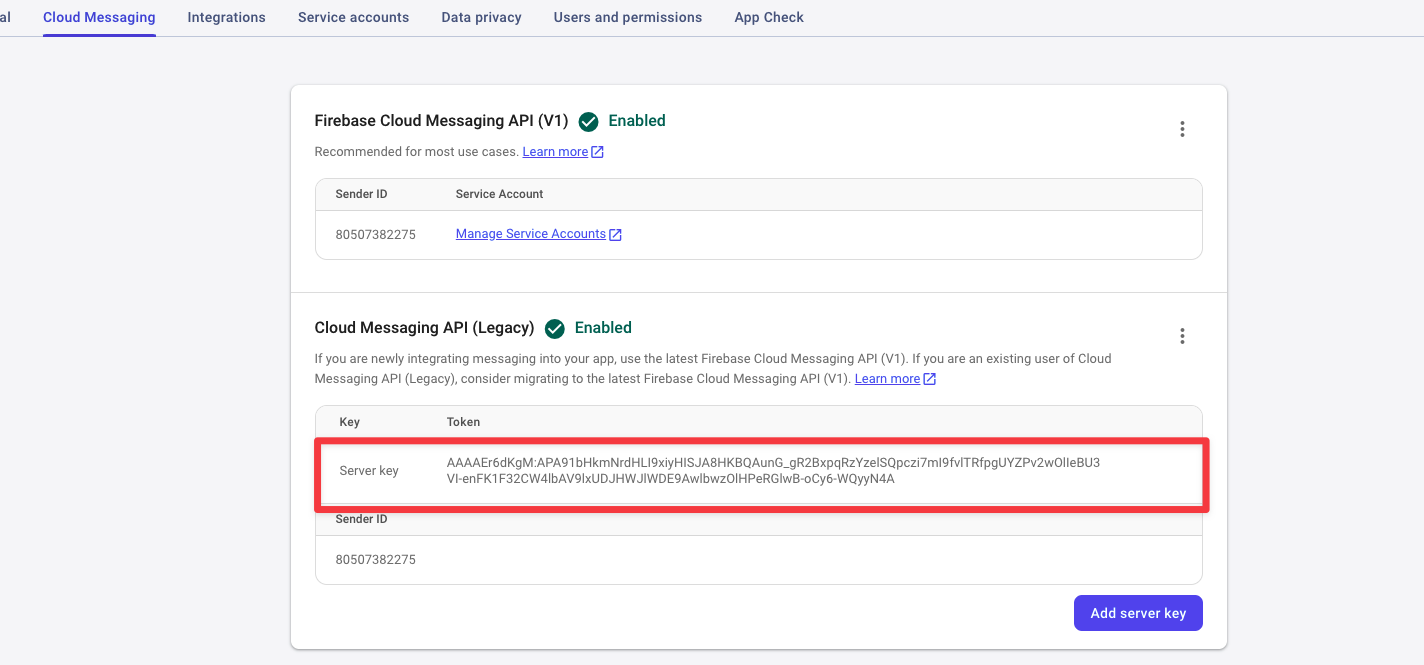Screen dimensions: 1424x665
Task: Click Sender ID value 80507382275 in the V1 section
Action: click(375, 235)
